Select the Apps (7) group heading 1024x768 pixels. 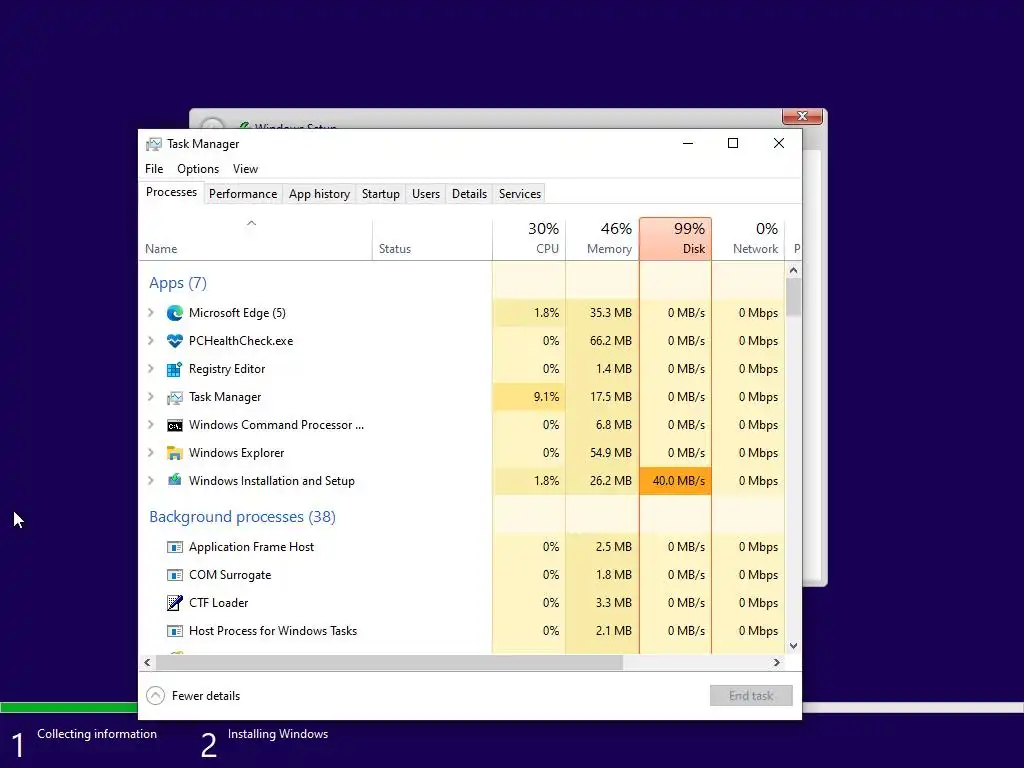[178, 283]
